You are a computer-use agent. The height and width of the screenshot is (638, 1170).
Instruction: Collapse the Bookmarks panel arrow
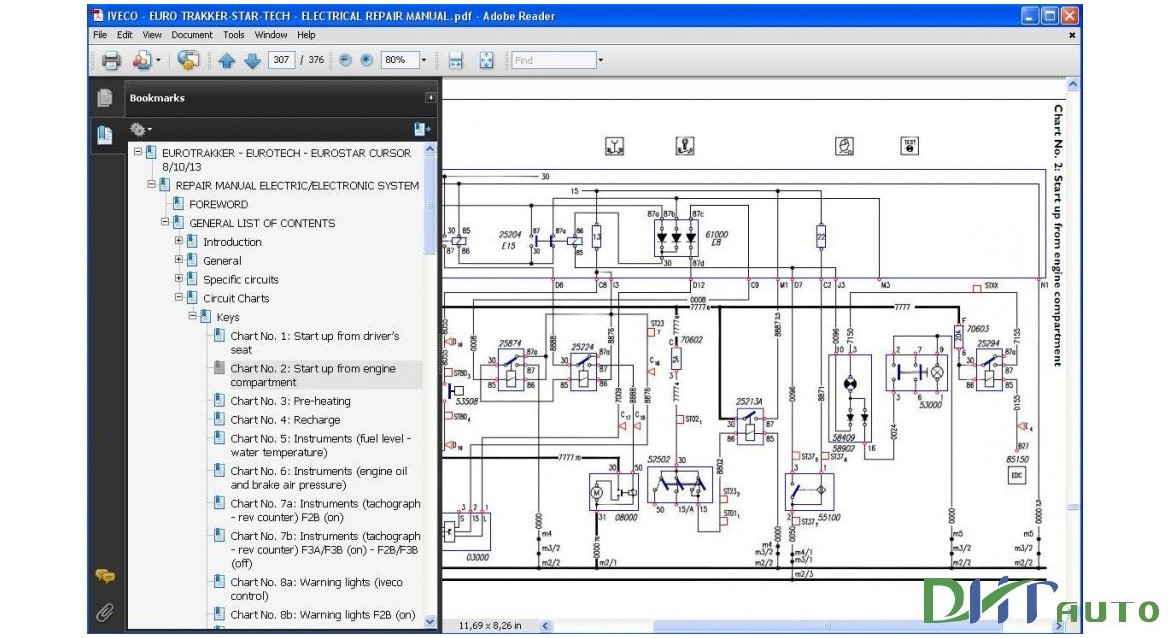(x=431, y=98)
